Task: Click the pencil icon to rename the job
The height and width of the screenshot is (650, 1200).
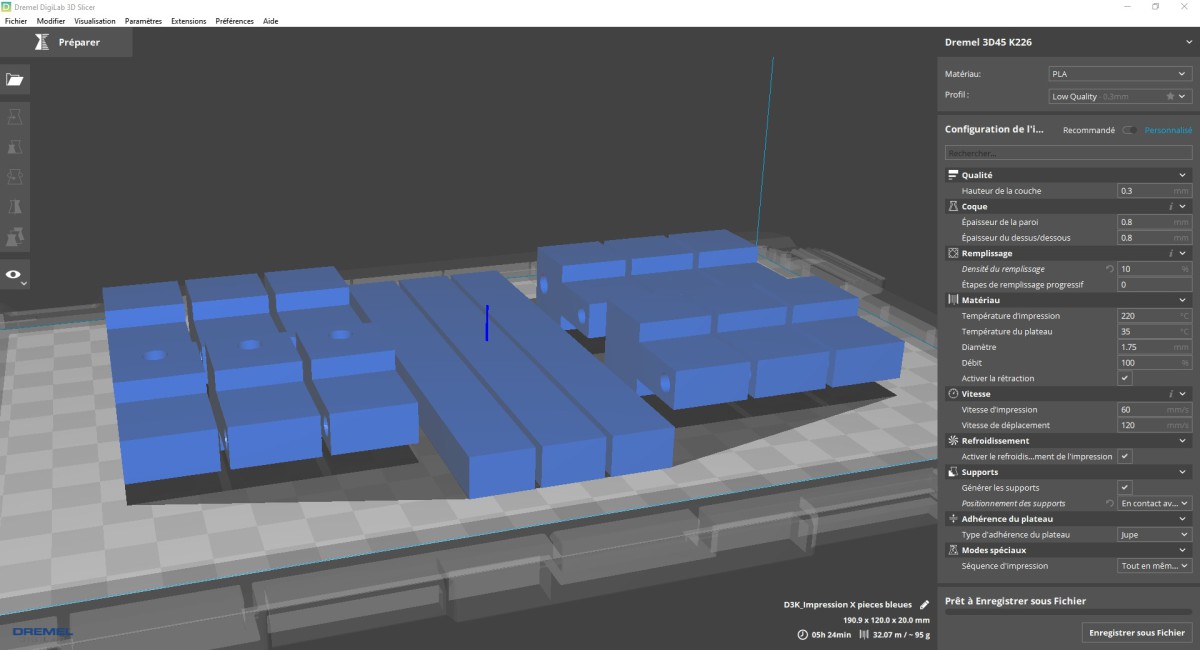Action: tap(925, 604)
